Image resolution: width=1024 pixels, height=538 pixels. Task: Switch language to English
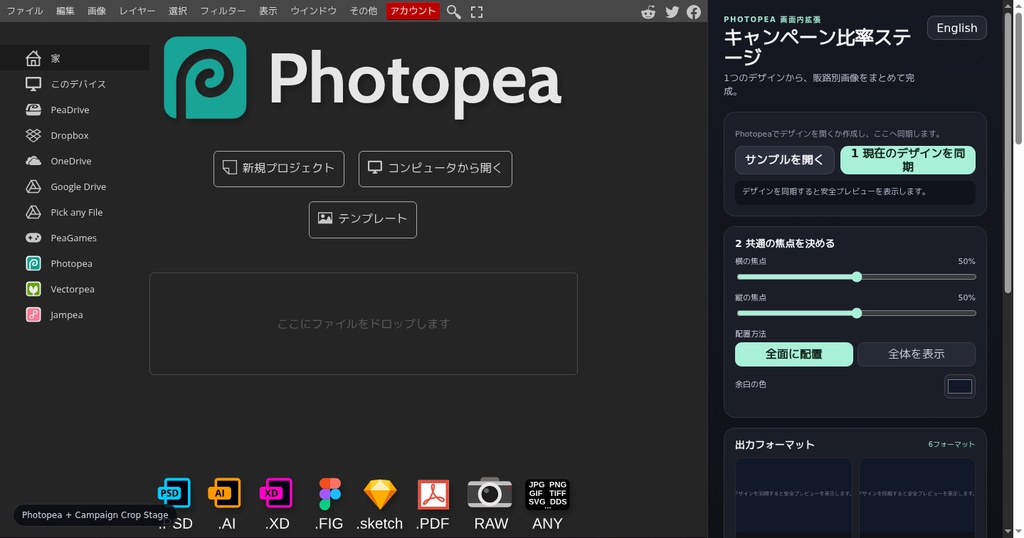click(x=957, y=28)
